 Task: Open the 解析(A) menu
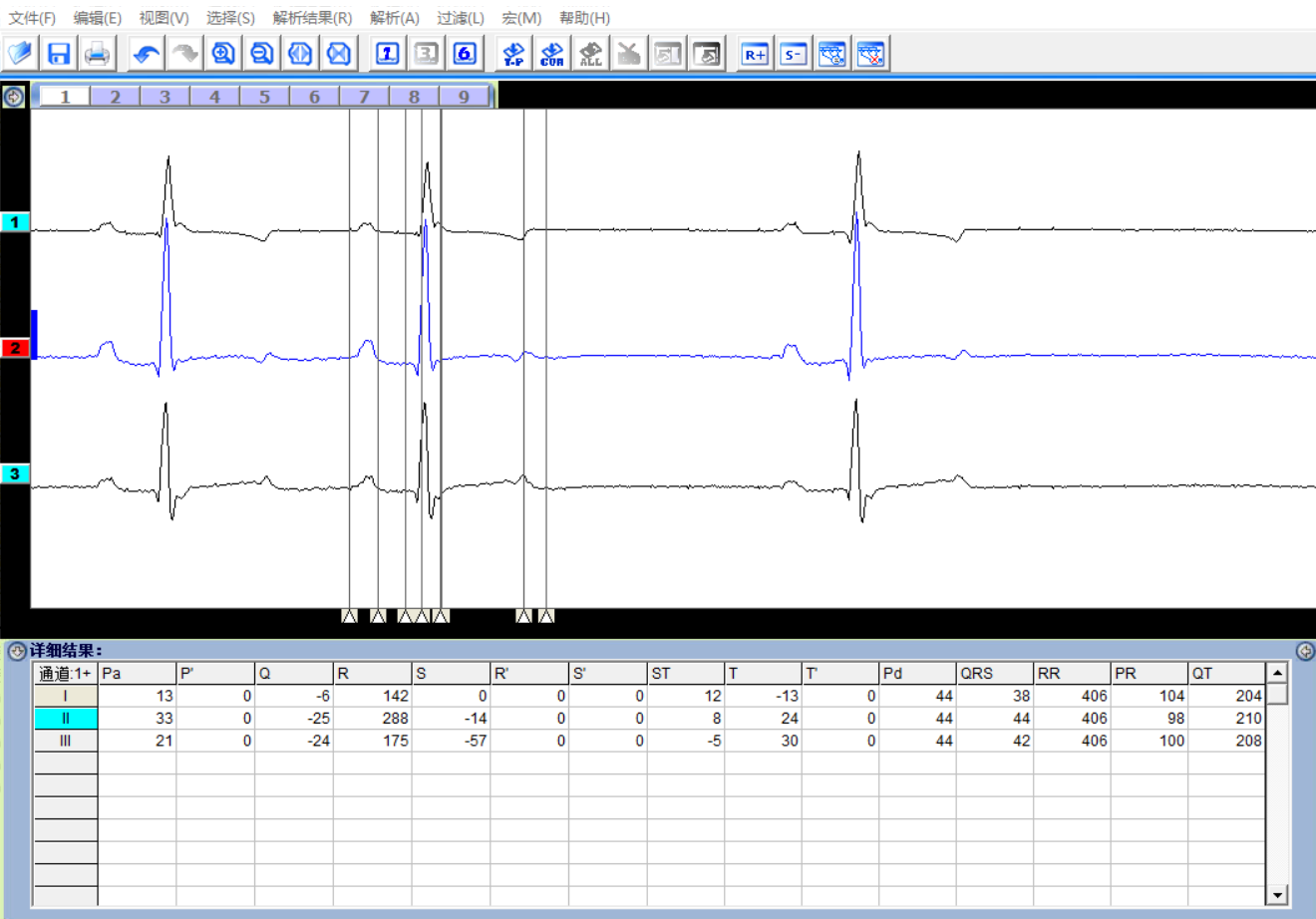pyautogui.click(x=394, y=18)
